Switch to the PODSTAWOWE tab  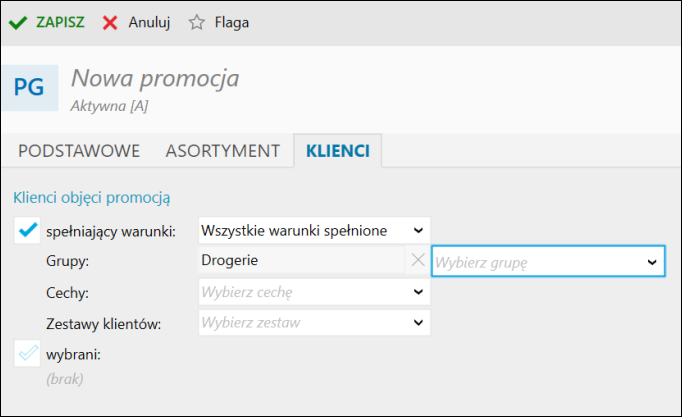[79, 151]
